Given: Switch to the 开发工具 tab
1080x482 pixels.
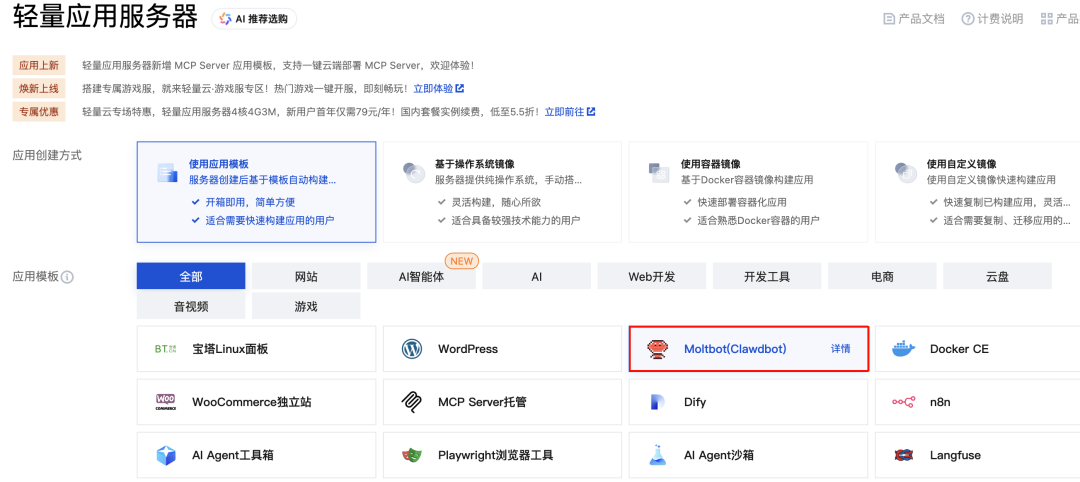Looking at the screenshot, I should [x=767, y=276].
